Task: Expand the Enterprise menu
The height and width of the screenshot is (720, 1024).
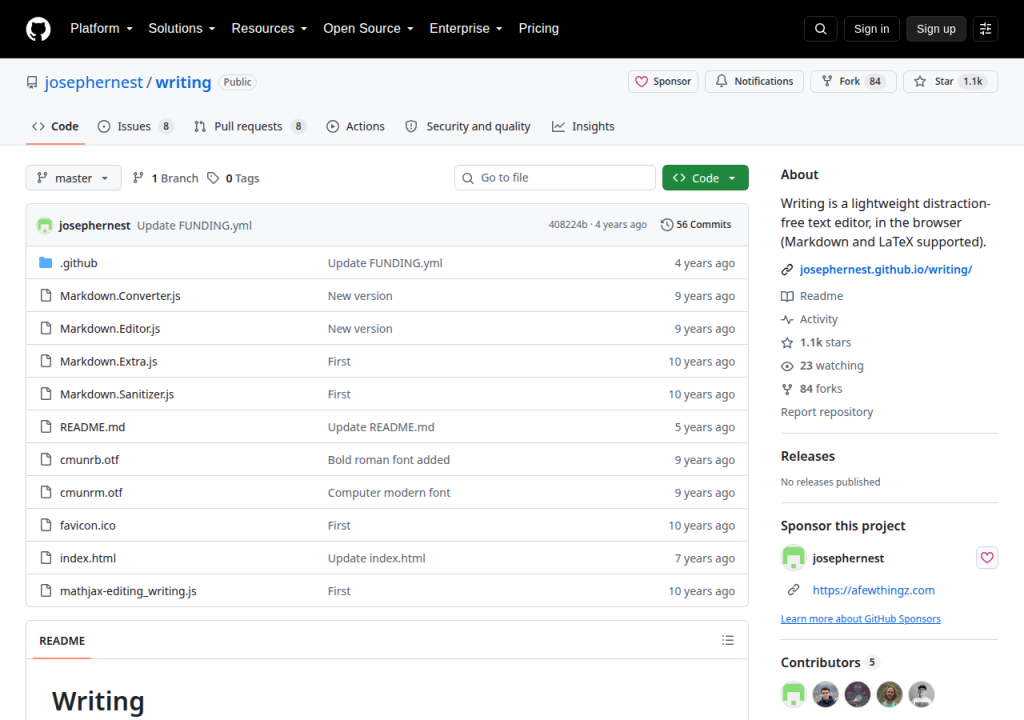Action: pyautogui.click(x=466, y=29)
